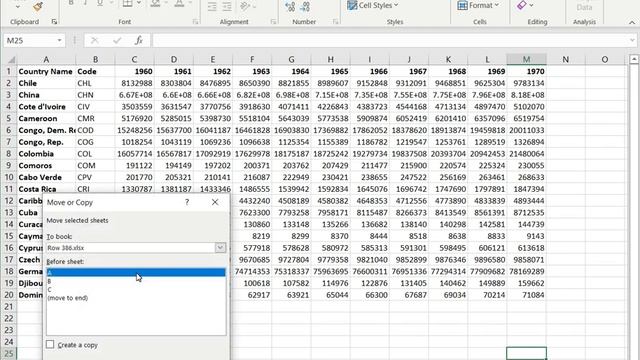Open the To book dropdown

(x=220, y=248)
